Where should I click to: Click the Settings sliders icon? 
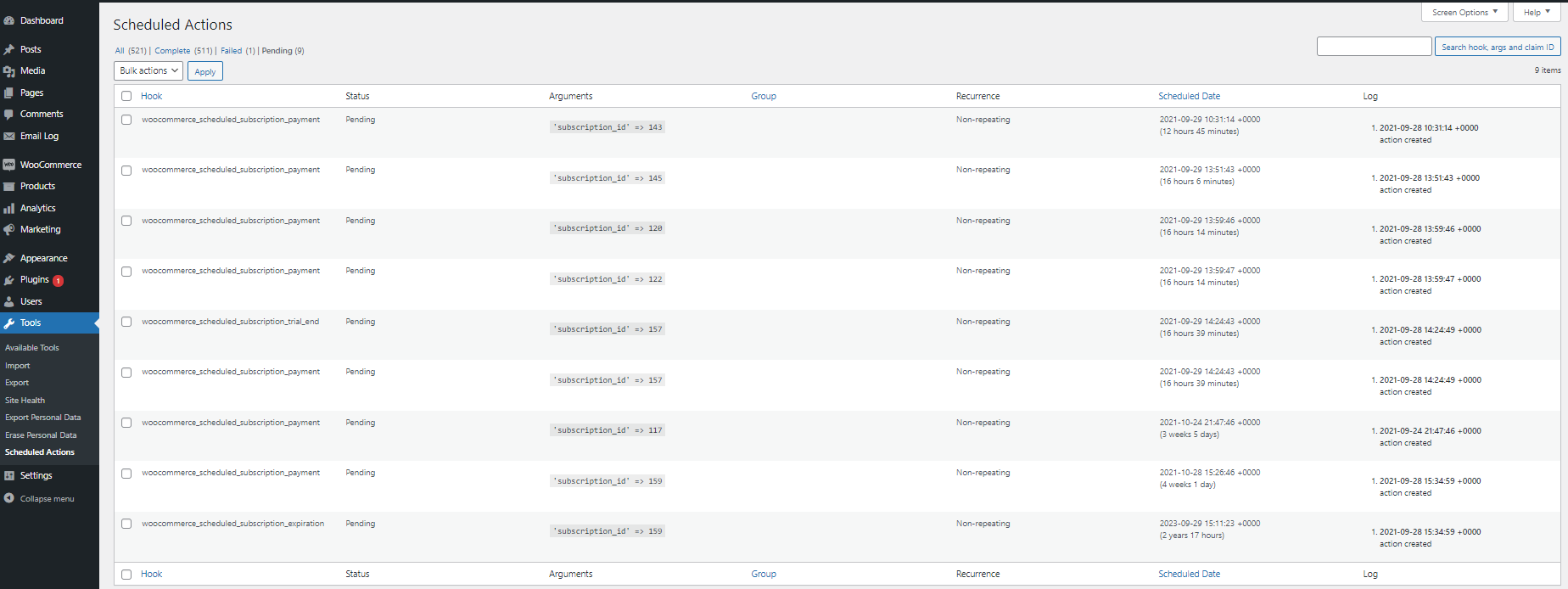click(9, 476)
